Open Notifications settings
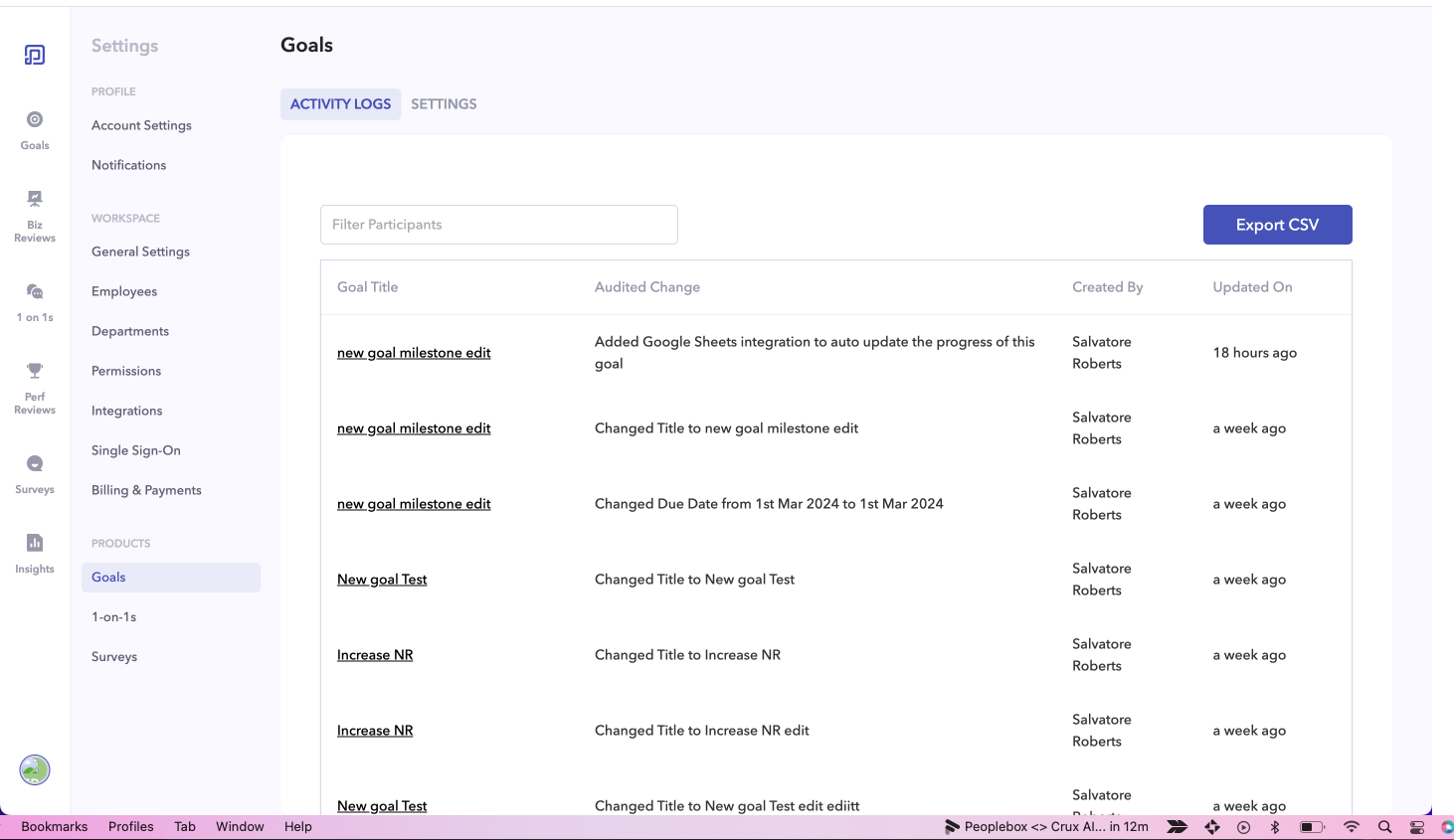Screen dimensions: 1454x840 [x=129, y=165]
